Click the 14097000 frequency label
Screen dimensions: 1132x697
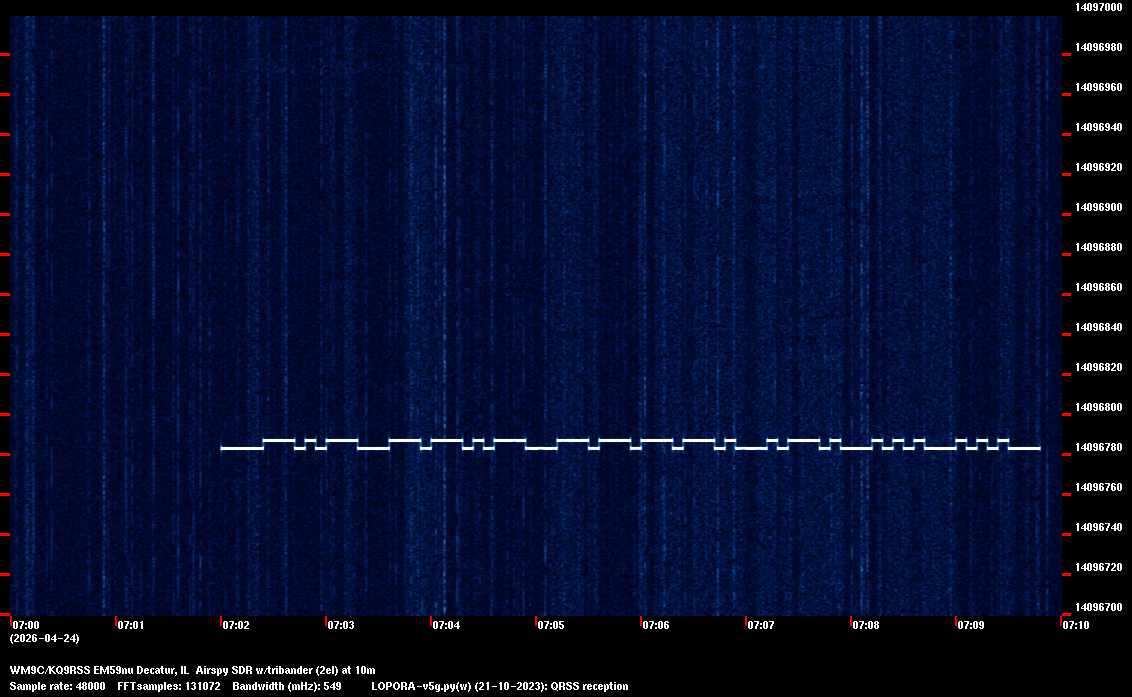1097,7
